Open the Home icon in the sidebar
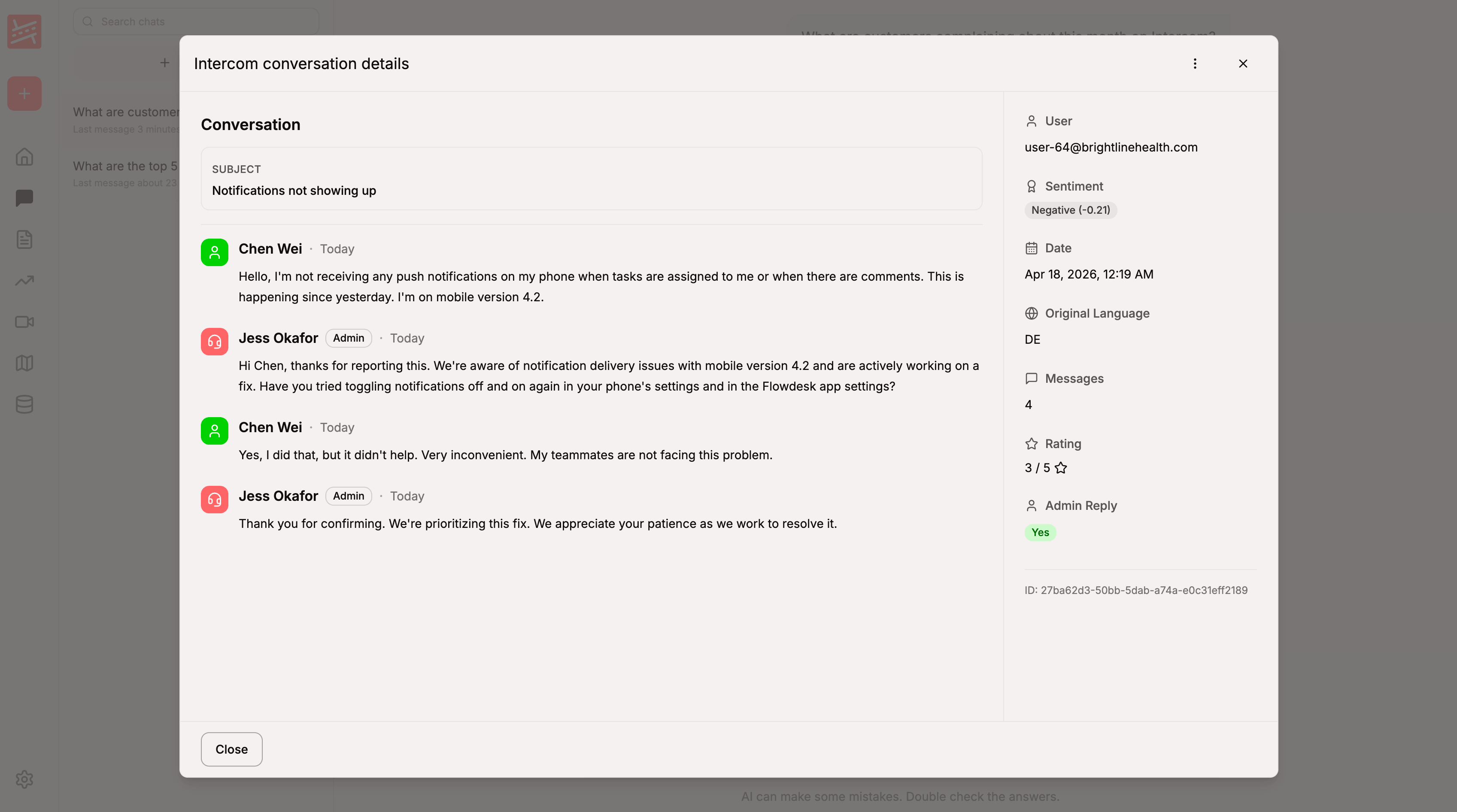 tap(24, 157)
